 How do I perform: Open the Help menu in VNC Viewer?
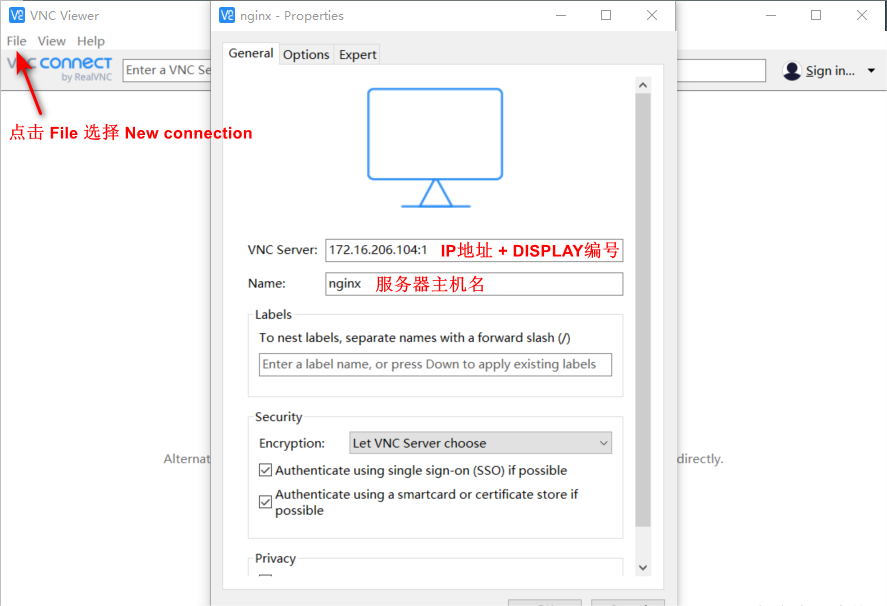91,41
